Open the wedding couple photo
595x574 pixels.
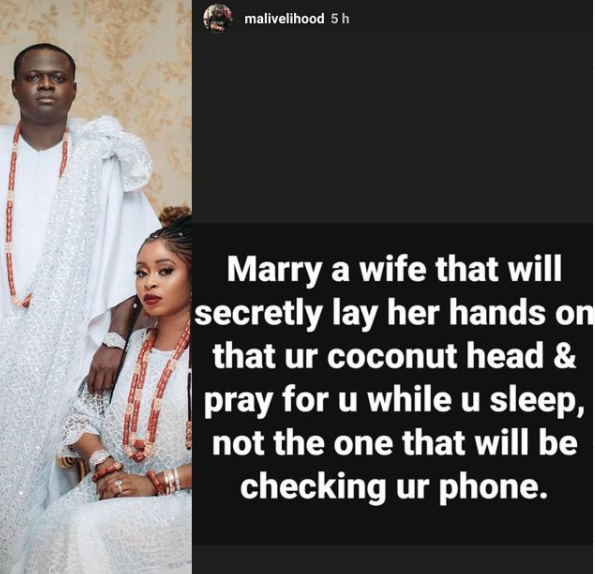96,287
